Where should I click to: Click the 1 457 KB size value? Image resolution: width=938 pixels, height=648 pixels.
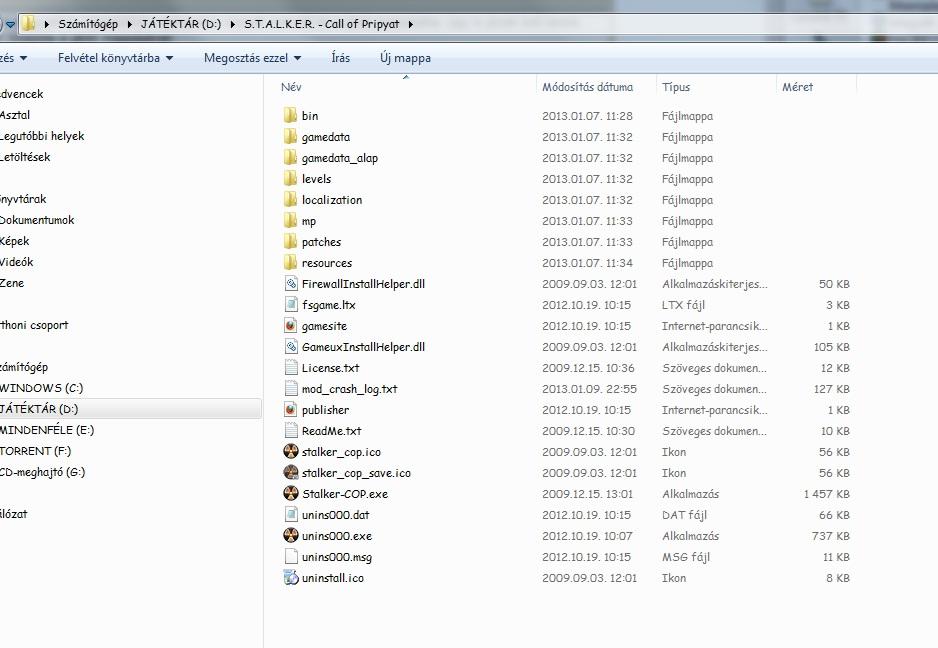point(827,494)
